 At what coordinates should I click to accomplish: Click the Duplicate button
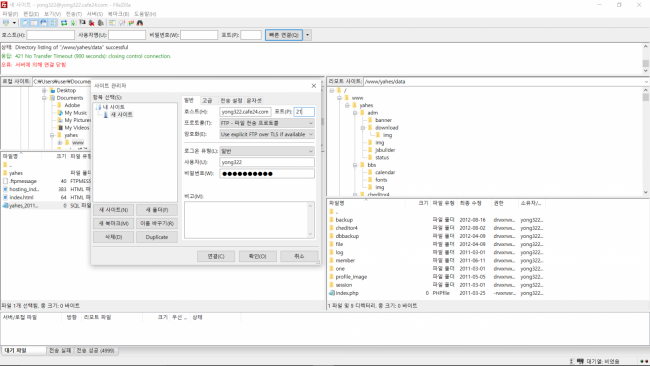tap(157, 237)
